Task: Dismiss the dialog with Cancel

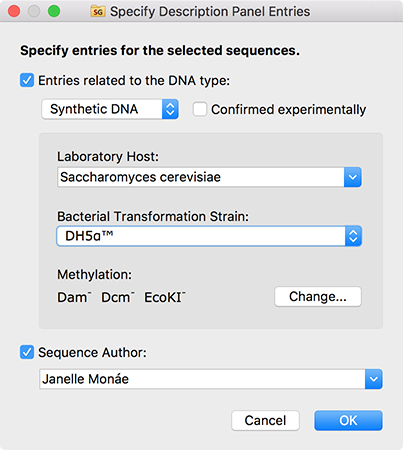Action: (265, 420)
